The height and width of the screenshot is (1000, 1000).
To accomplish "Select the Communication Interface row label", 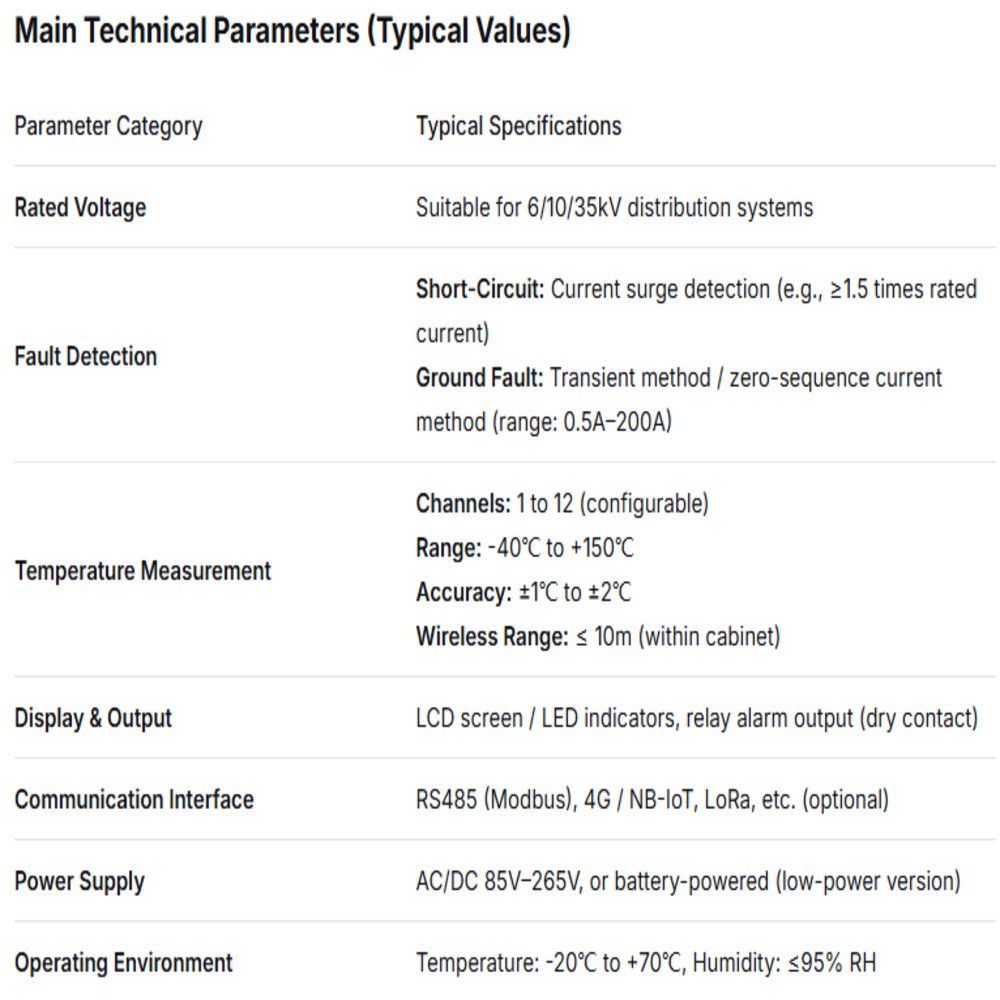I will click(134, 800).
